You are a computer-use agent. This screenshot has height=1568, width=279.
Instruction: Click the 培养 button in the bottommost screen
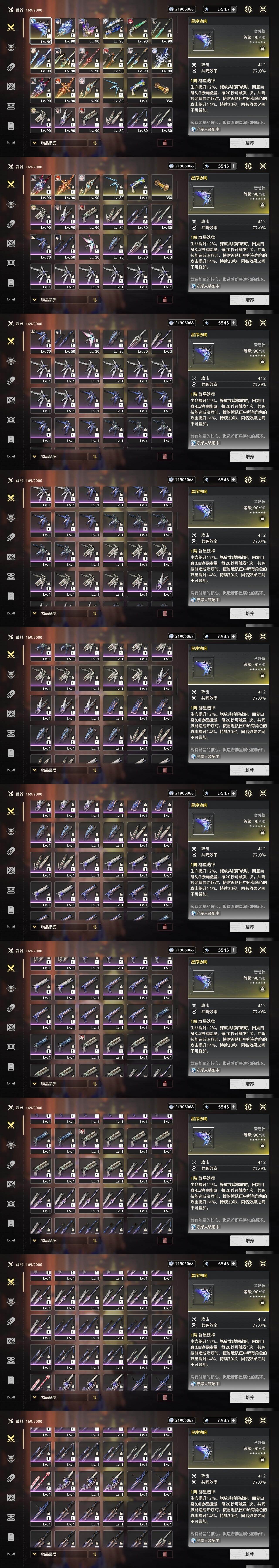249,1554
